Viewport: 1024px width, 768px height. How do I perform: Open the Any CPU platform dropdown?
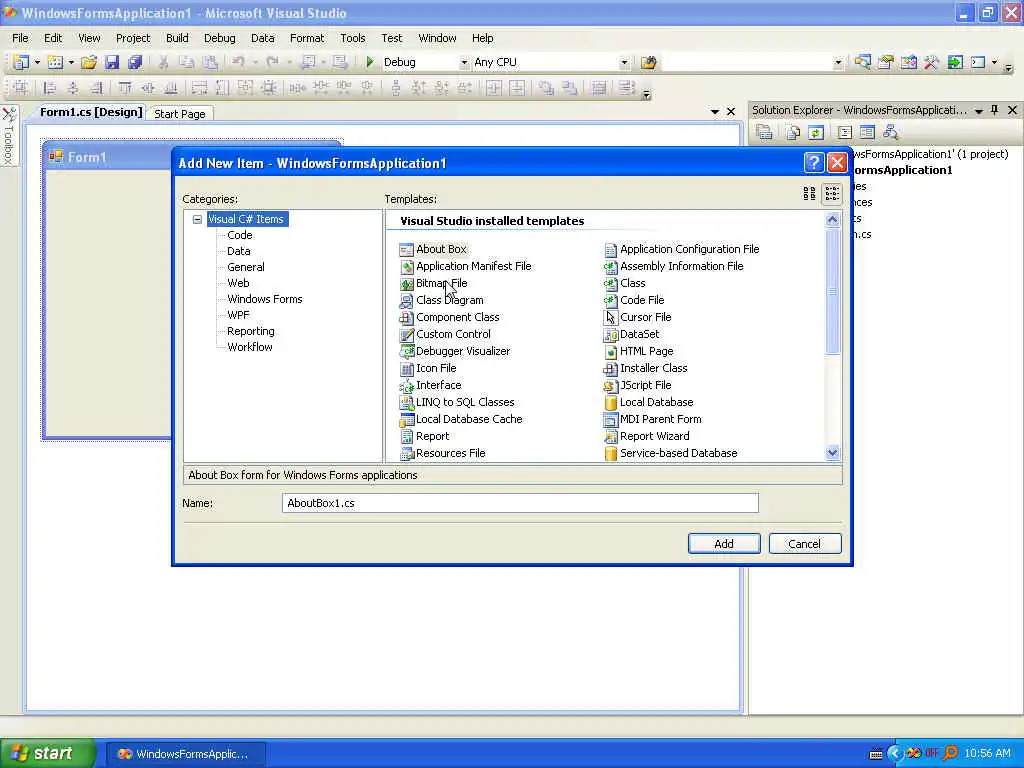(x=624, y=63)
